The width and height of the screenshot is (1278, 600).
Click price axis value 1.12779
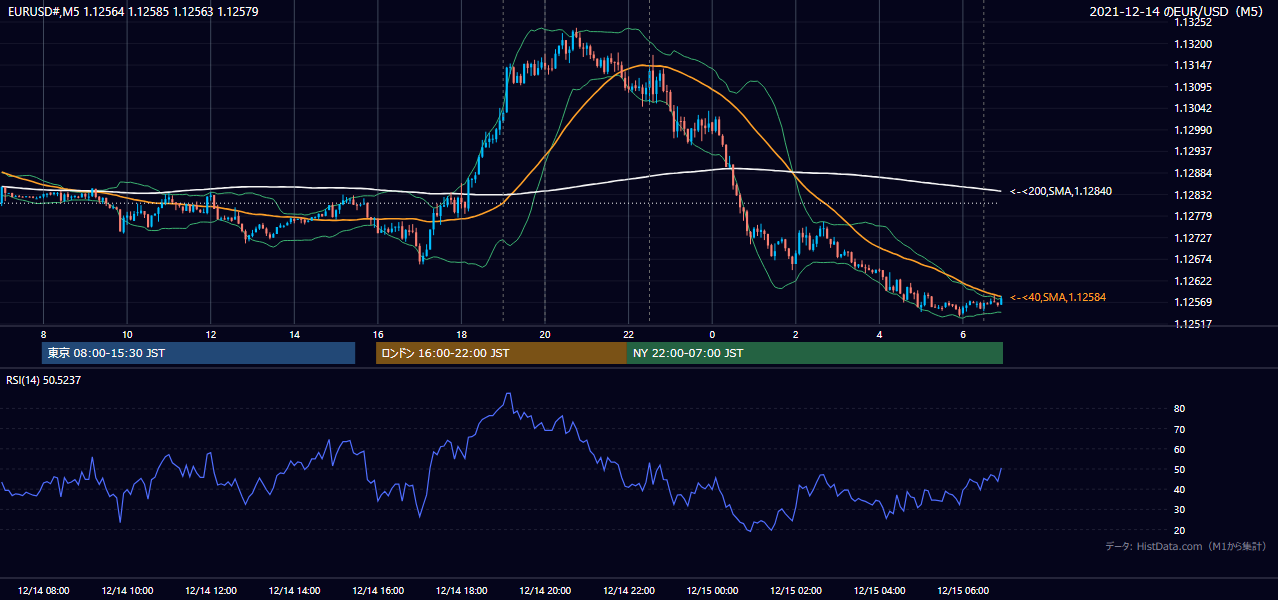(1195, 216)
